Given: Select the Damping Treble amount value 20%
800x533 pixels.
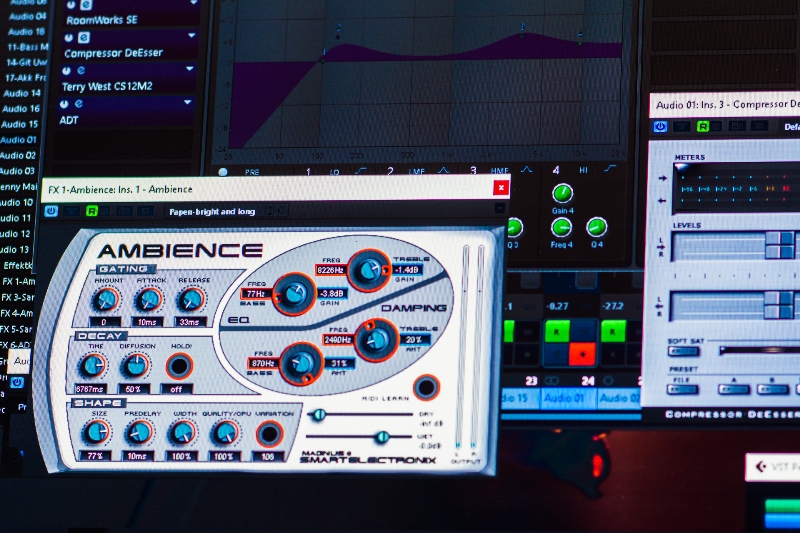Looking at the screenshot, I should [415, 339].
